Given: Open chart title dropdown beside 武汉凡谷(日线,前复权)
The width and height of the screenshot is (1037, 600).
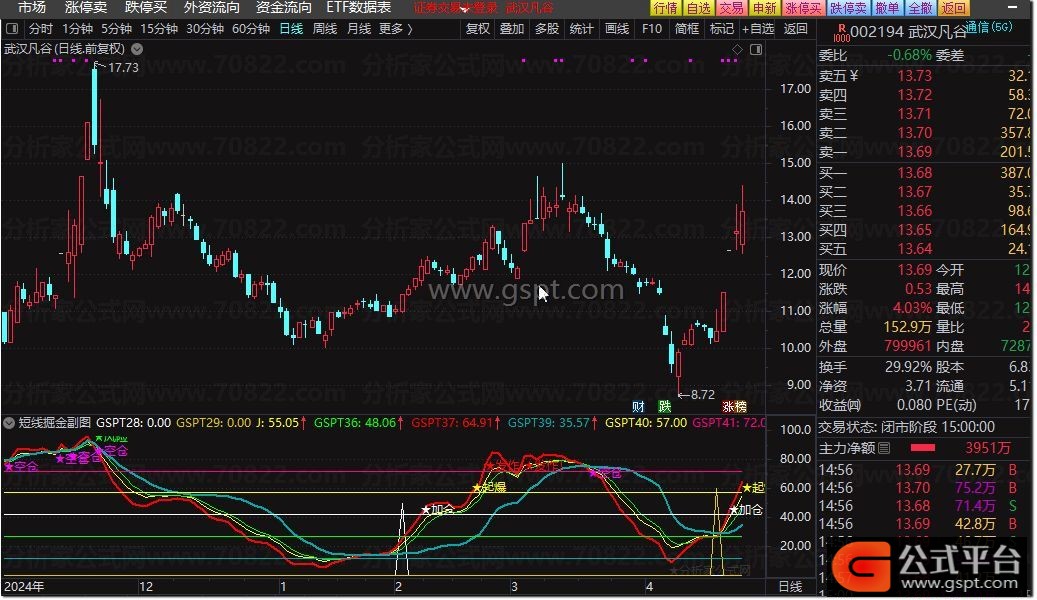Looking at the screenshot, I should pos(137,49).
